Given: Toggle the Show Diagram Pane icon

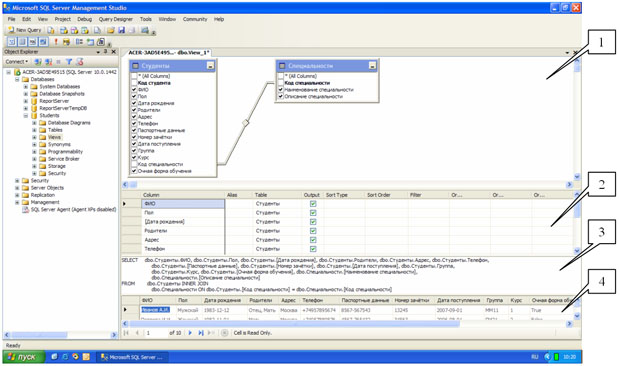Looking at the screenshot, I should click(x=12, y=42).
